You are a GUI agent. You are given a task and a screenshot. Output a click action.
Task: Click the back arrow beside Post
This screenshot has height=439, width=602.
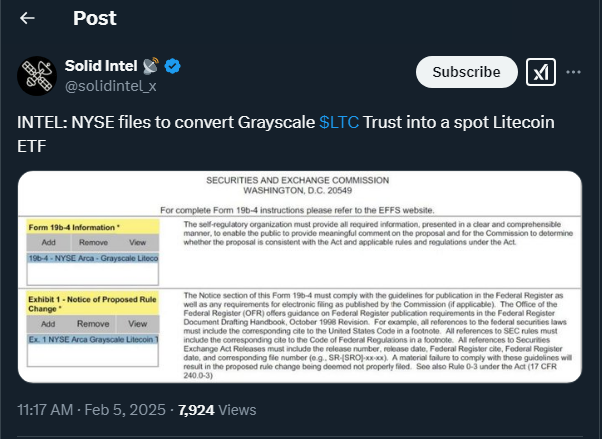pyautogui.click(x=27, y=18)
